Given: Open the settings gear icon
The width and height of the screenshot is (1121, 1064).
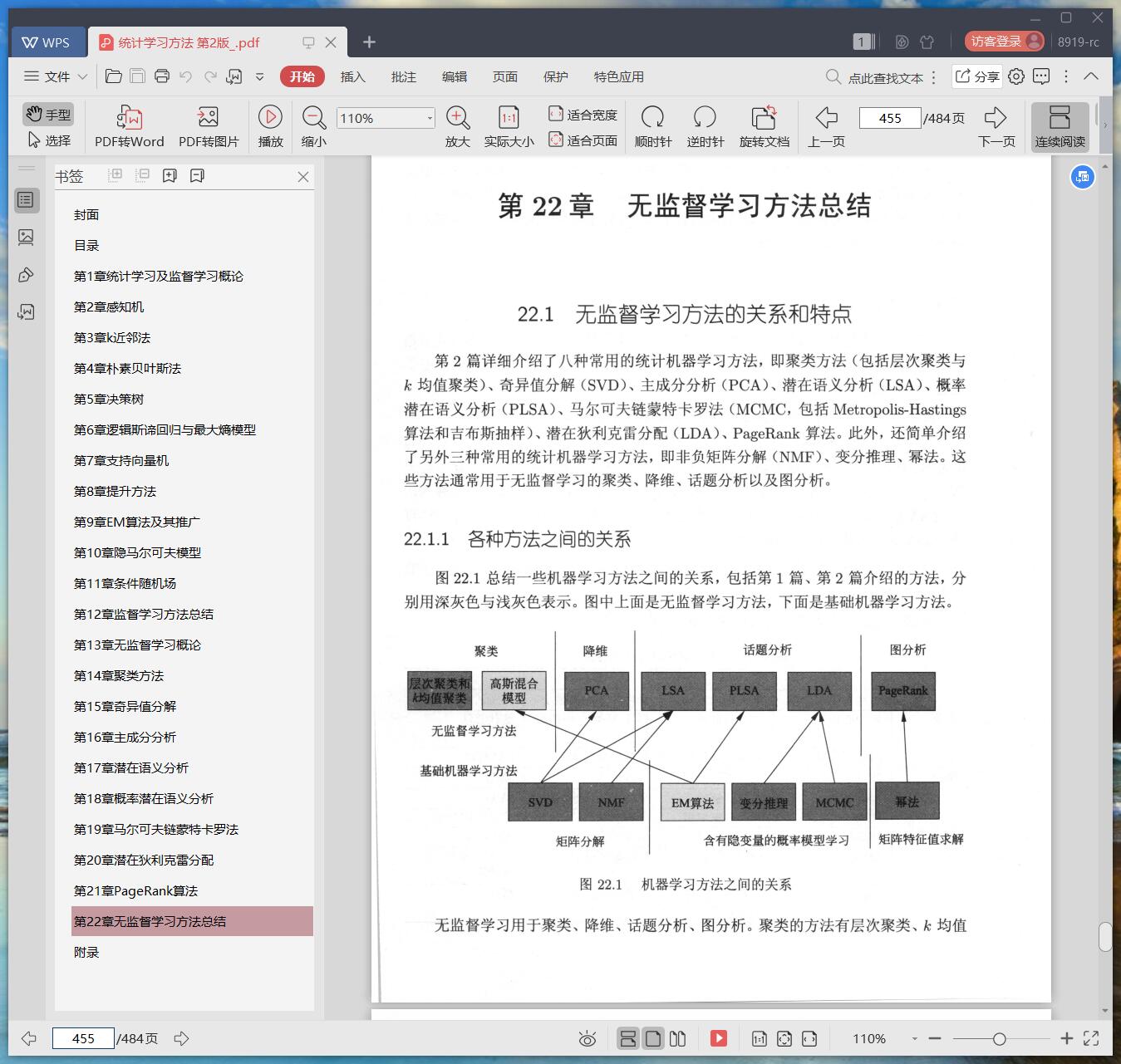Looking at the screenshot, I should pyautogui.click(x=1016, y=76).
